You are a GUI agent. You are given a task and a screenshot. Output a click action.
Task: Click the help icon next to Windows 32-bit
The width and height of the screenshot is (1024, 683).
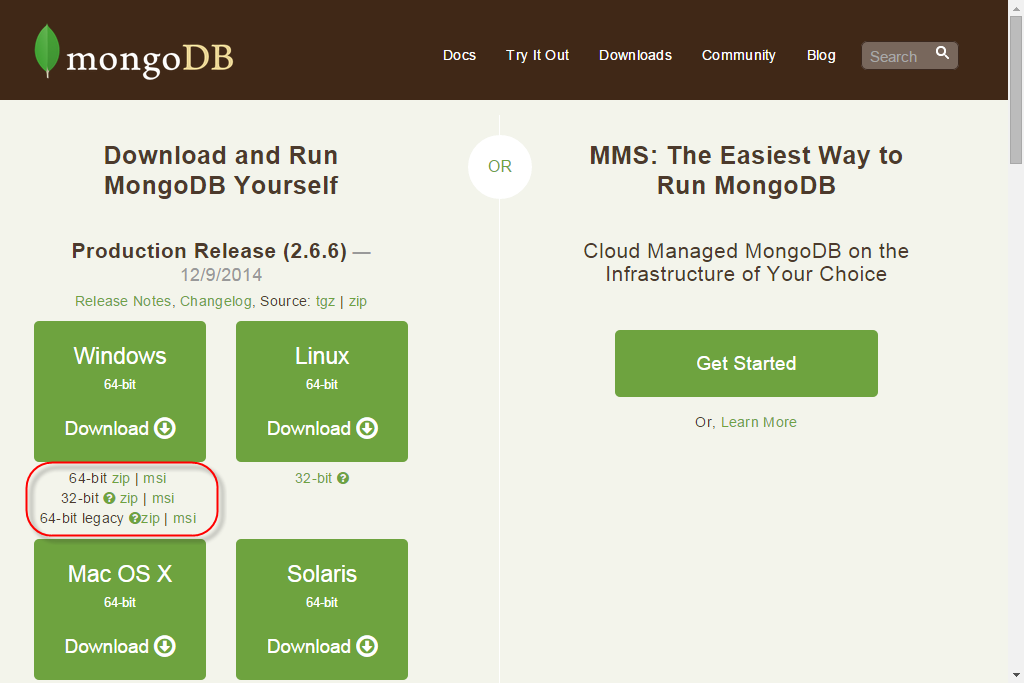click(108, 498)
